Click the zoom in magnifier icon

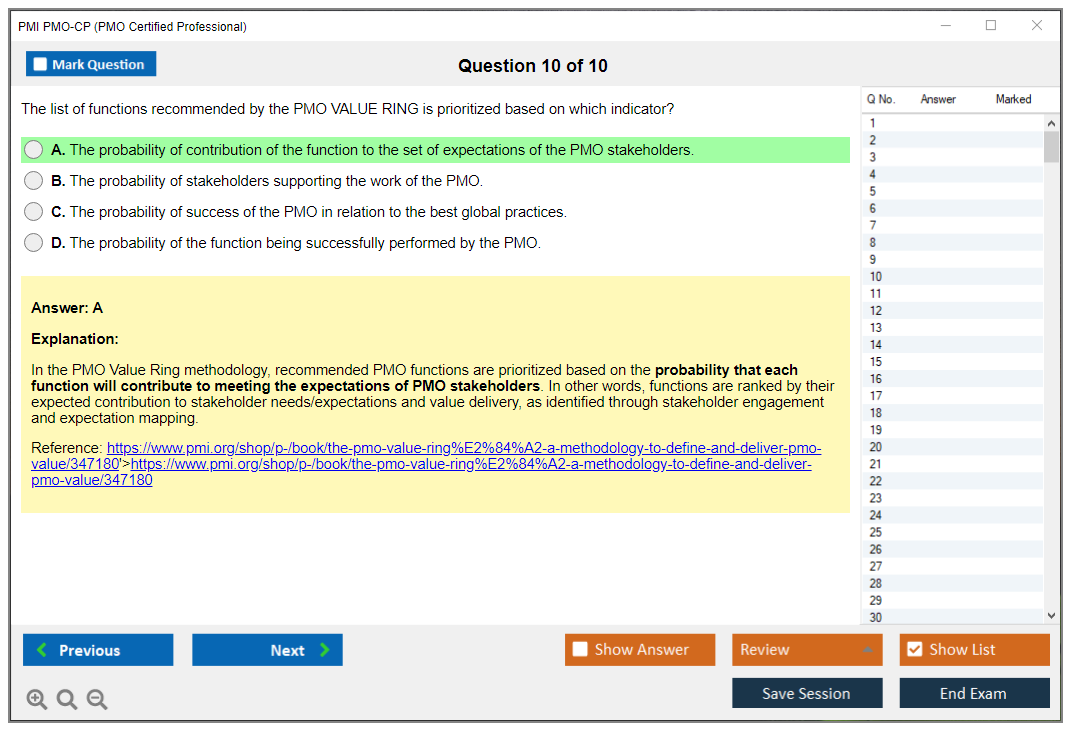[x=36, y=699]
